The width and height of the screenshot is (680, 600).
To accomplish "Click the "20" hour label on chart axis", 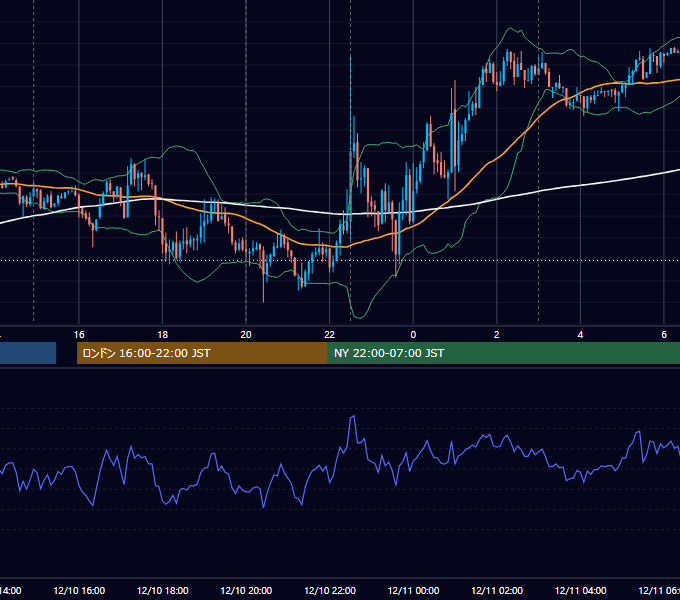I will click(x=246, y=335).
